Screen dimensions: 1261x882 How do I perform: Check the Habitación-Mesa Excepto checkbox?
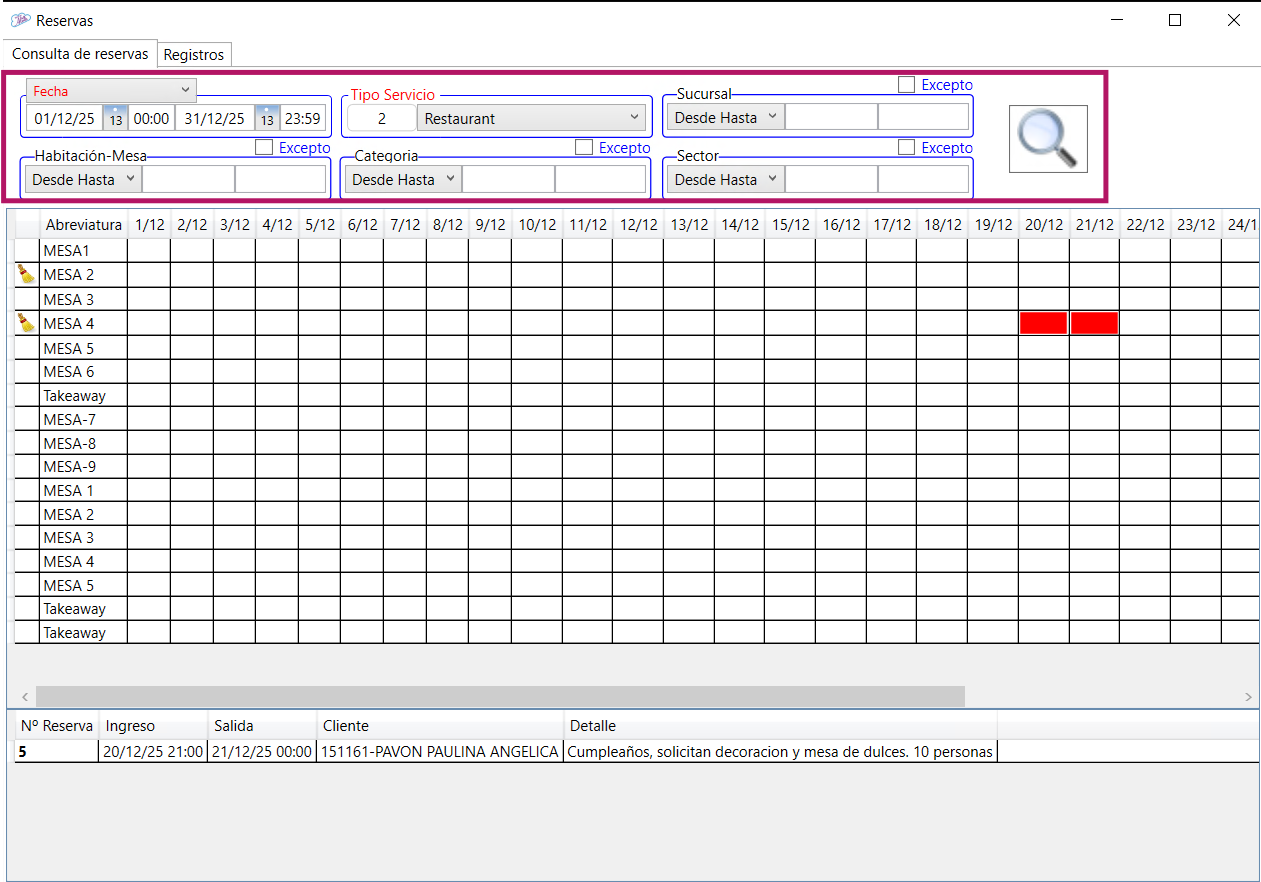(264, 147)
